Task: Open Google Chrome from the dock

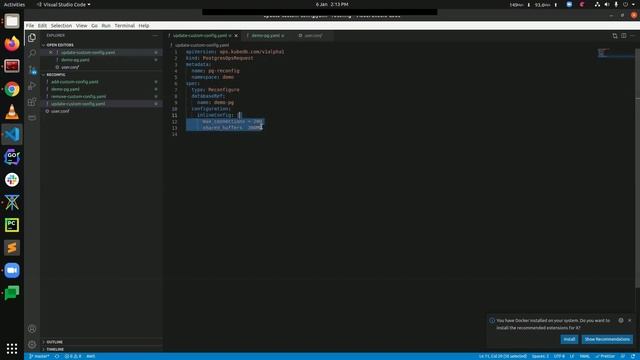Action: [x=12, y=89]
